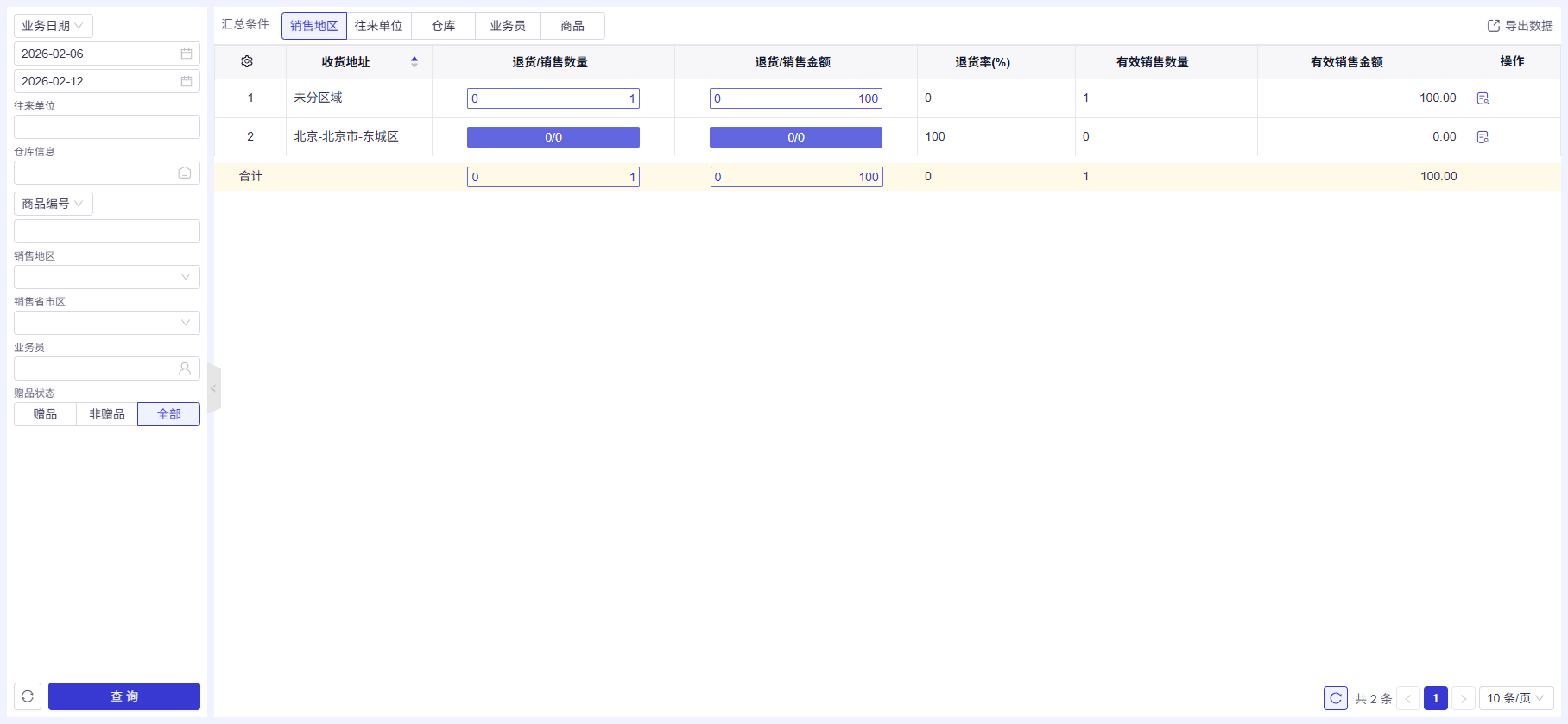Expand the 销售地区 dropdown

107,277
